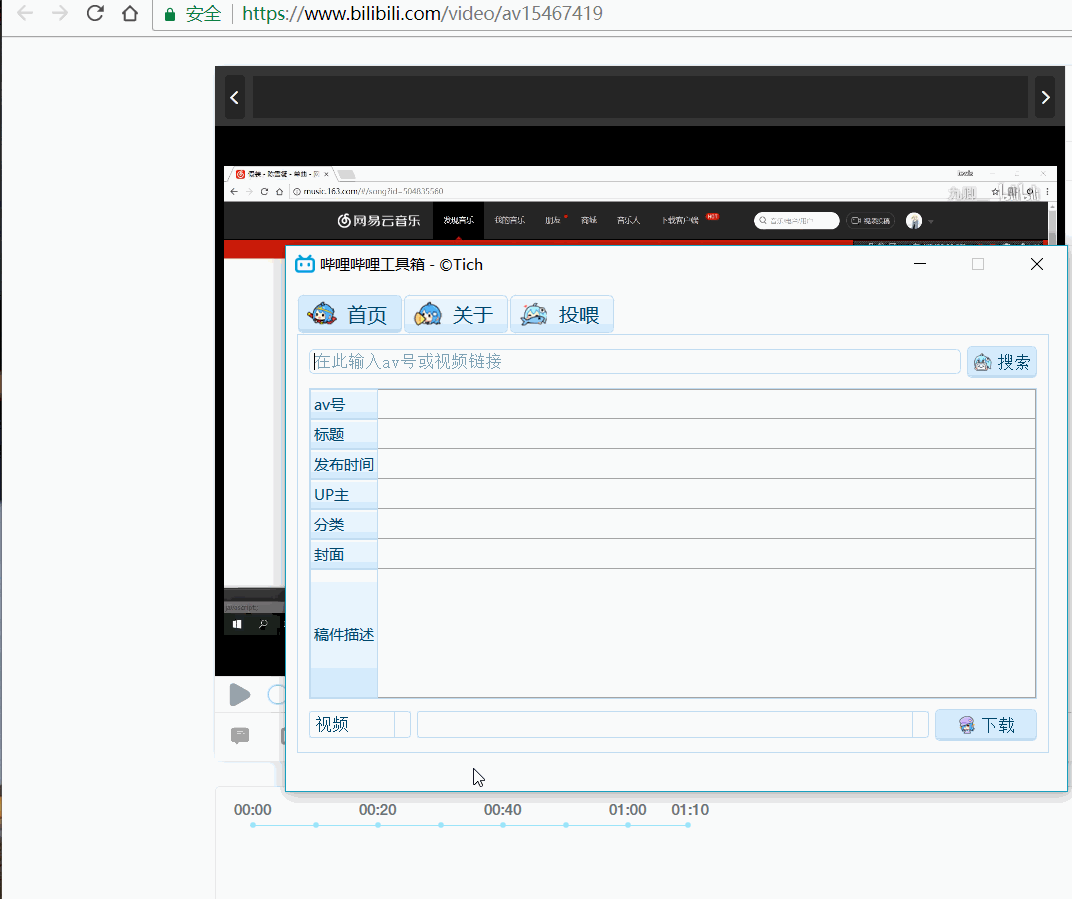The height and width of the screenshot is (899, 1072).
Task: Click the browser forward arrow
Action: pyautogui.click(x=59, y=14)
